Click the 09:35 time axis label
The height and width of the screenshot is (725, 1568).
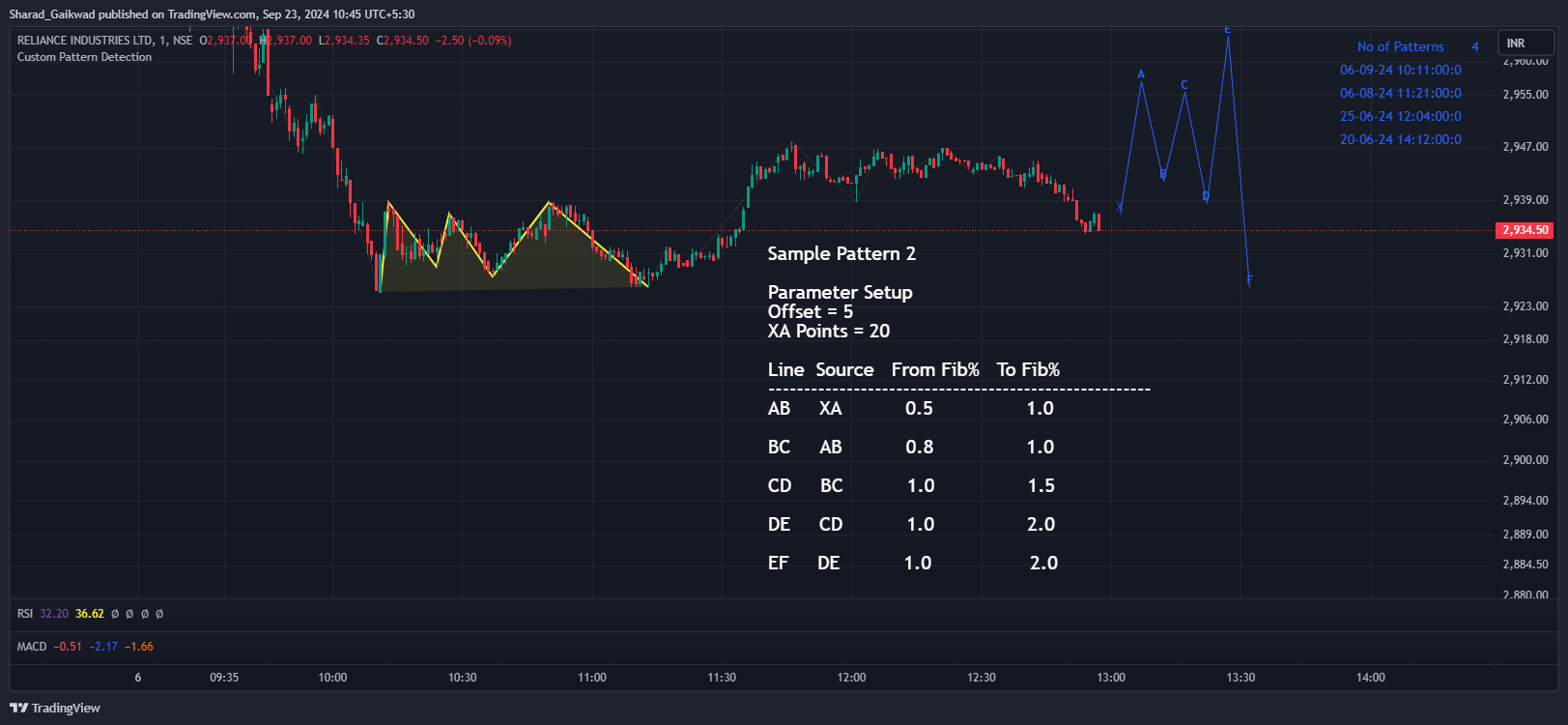pyautogui.click(x=224, y=678)
